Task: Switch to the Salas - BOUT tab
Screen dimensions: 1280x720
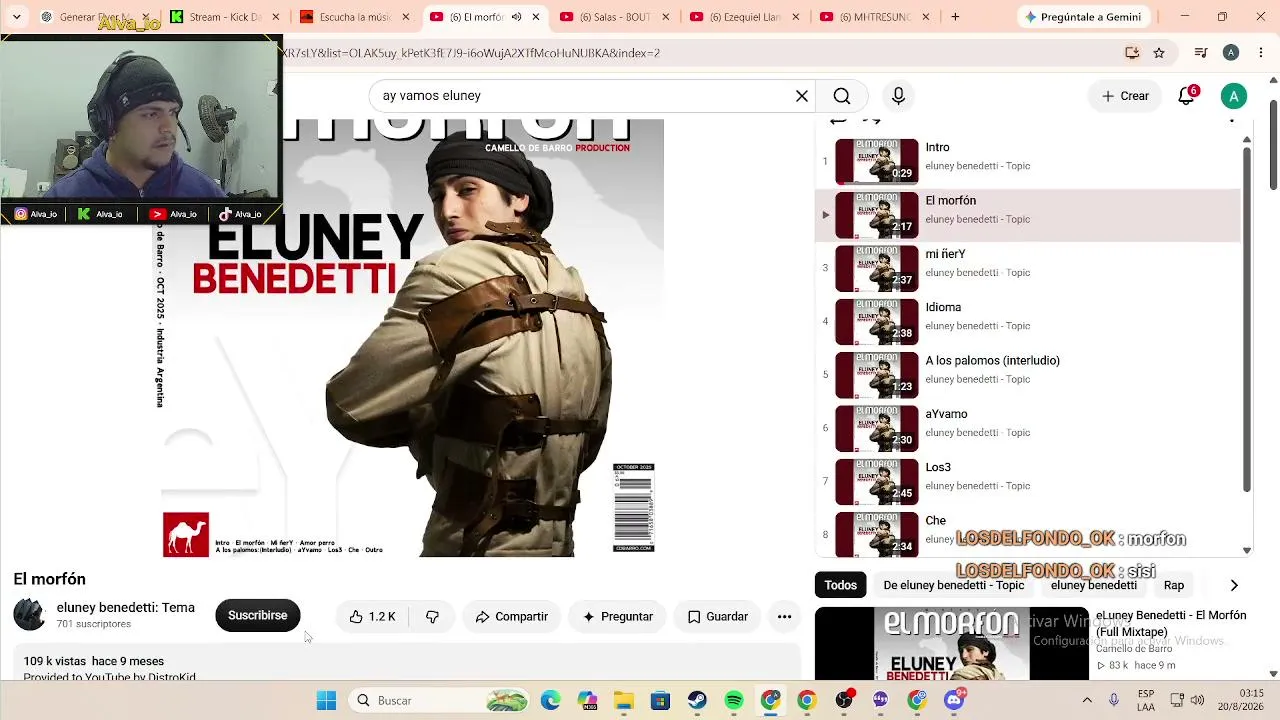Action: [614, 17]
